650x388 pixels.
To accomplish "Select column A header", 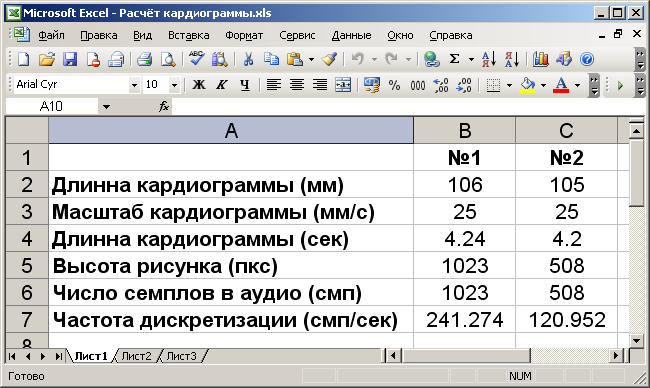I will tap(231, 131).
